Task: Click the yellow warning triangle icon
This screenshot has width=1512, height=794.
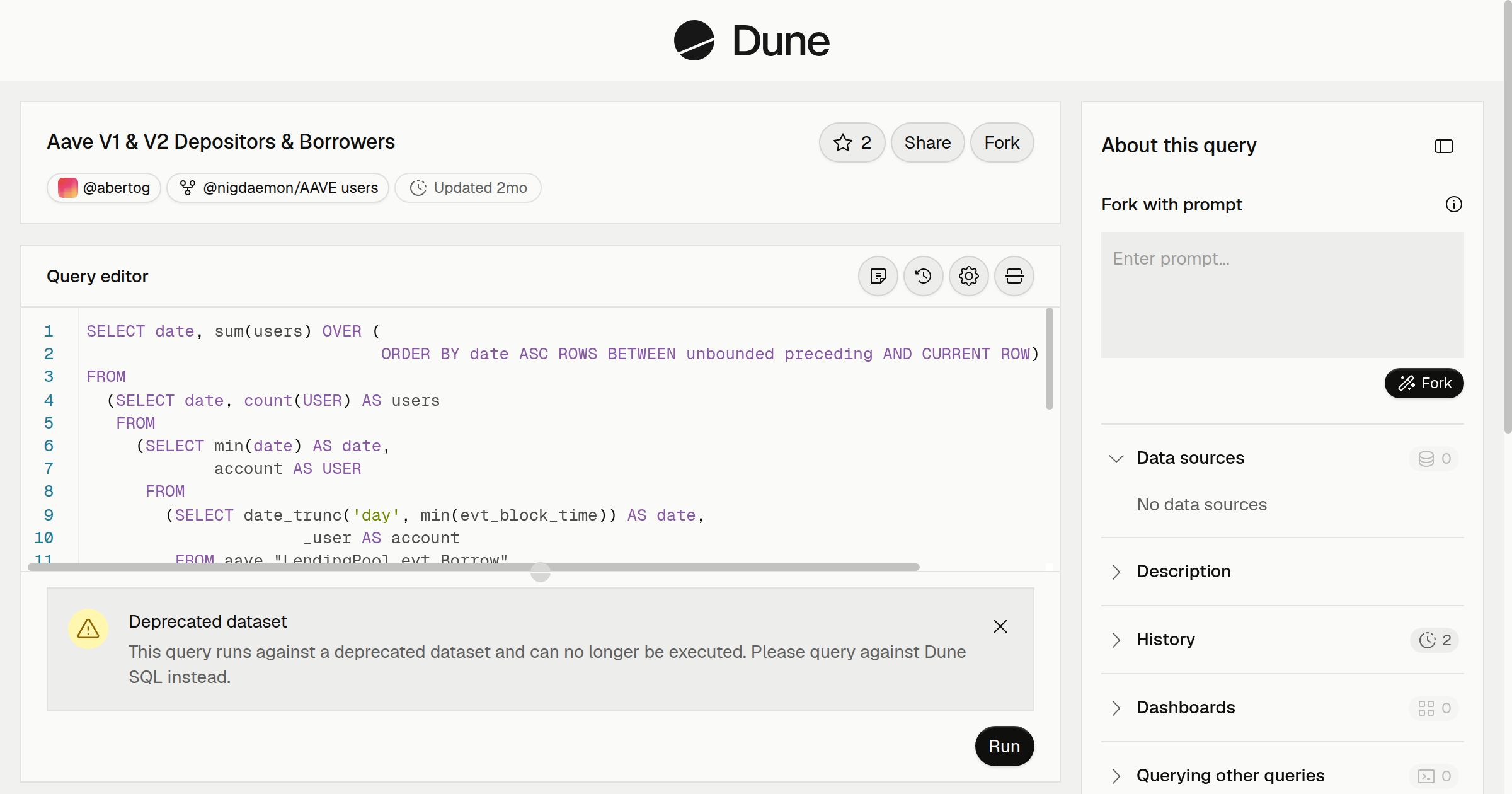Action: click(x=88, y=628)
